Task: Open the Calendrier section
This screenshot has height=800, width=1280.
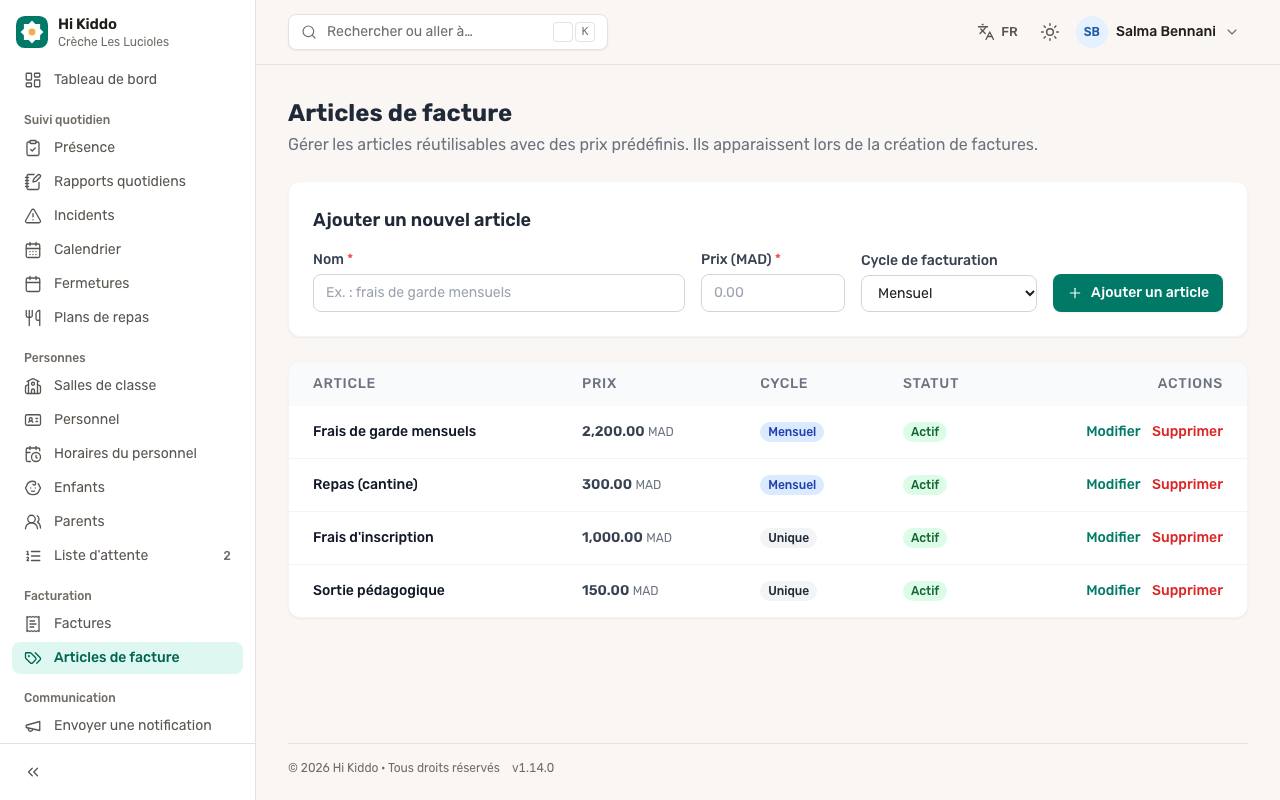Action: point(127,250)
